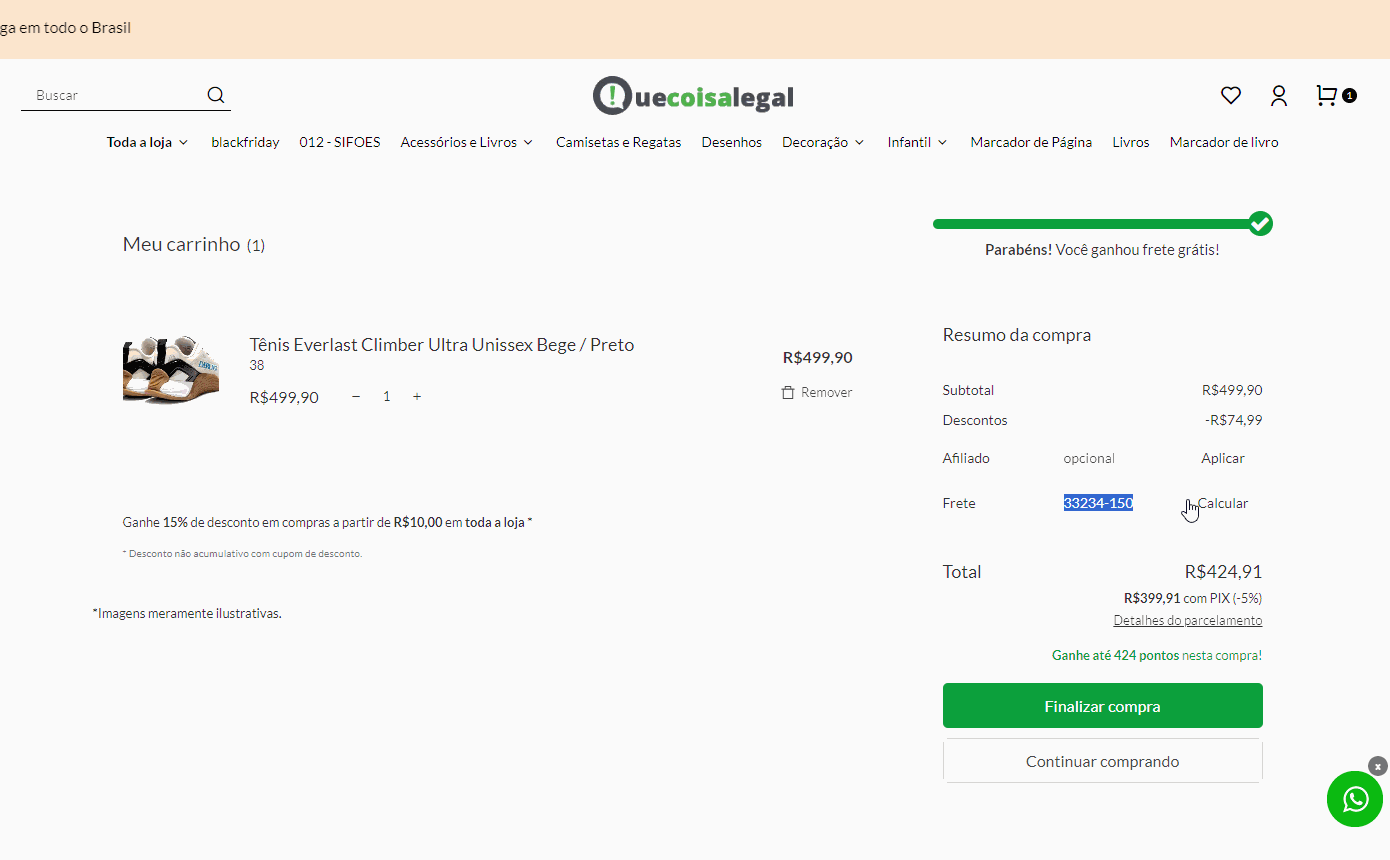
Task: Click the free shipping progress bar checkmark
Action: tap(1260, 224)
